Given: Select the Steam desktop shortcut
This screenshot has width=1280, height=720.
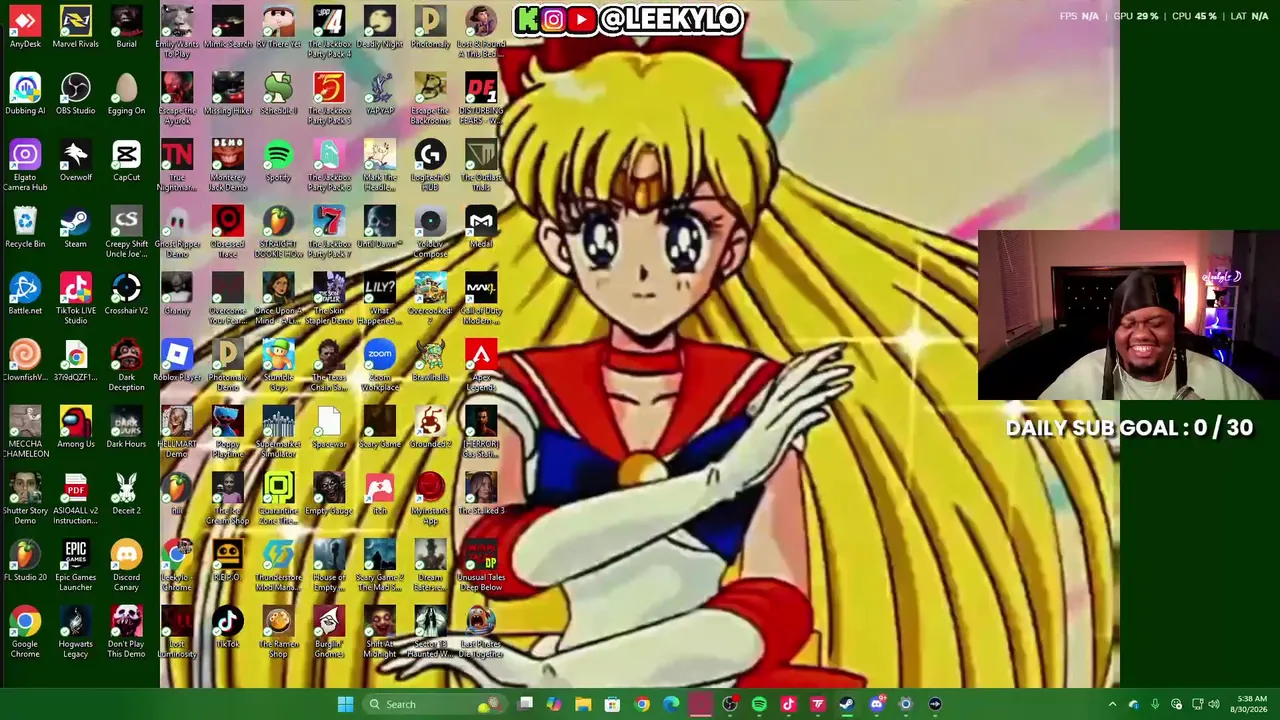Looking at the screenshot, I should [76, 227].
